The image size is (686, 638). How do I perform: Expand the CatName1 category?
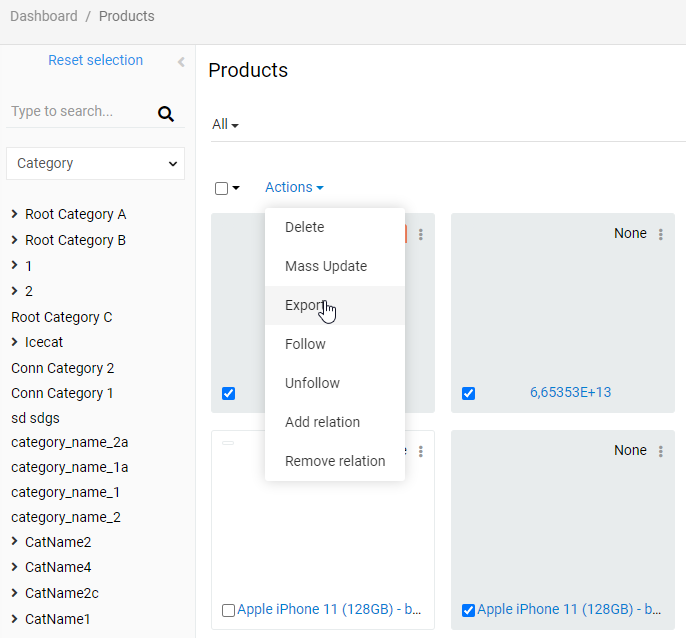pos(14,619)
